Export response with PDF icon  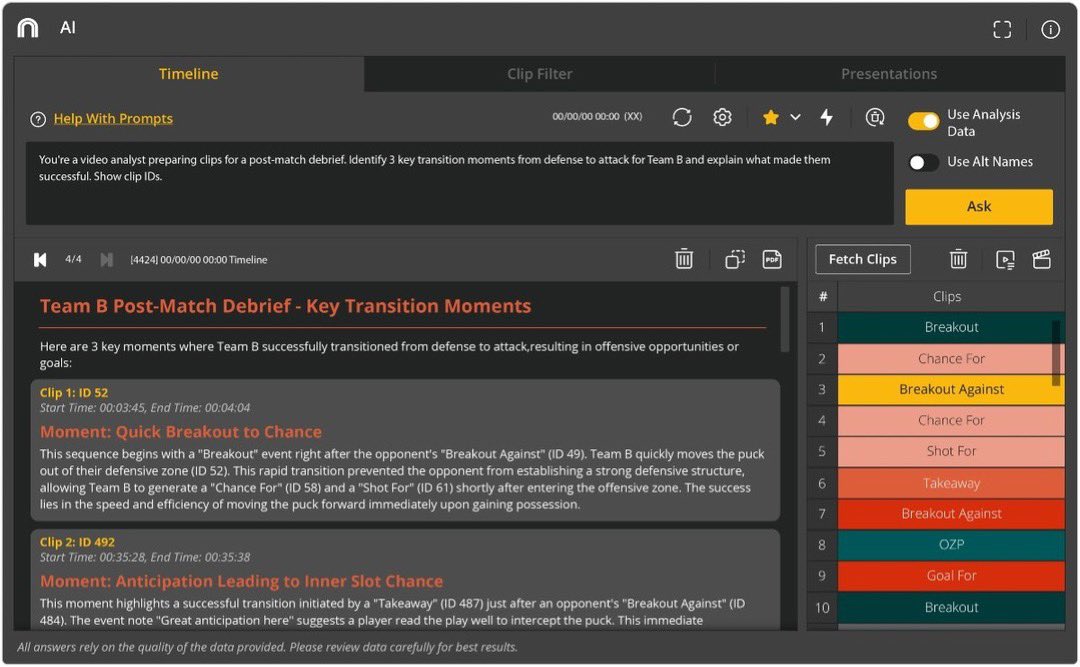[772, 259]
